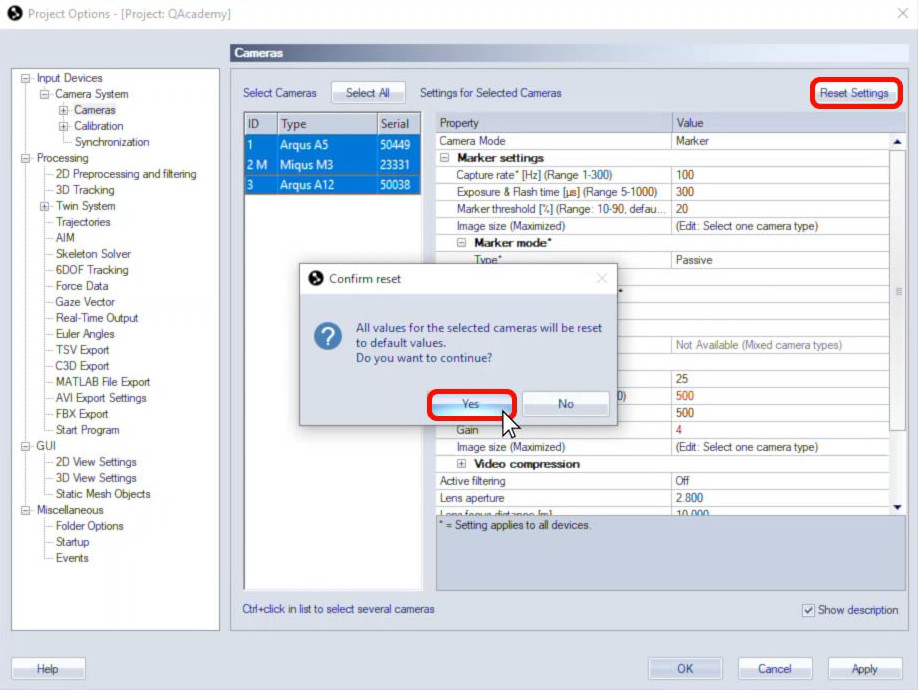Image resolution: width=918 pixels, height=690 pixels.
Task: Edit the Lens aperture value 2.800
Action: point(780,498)
